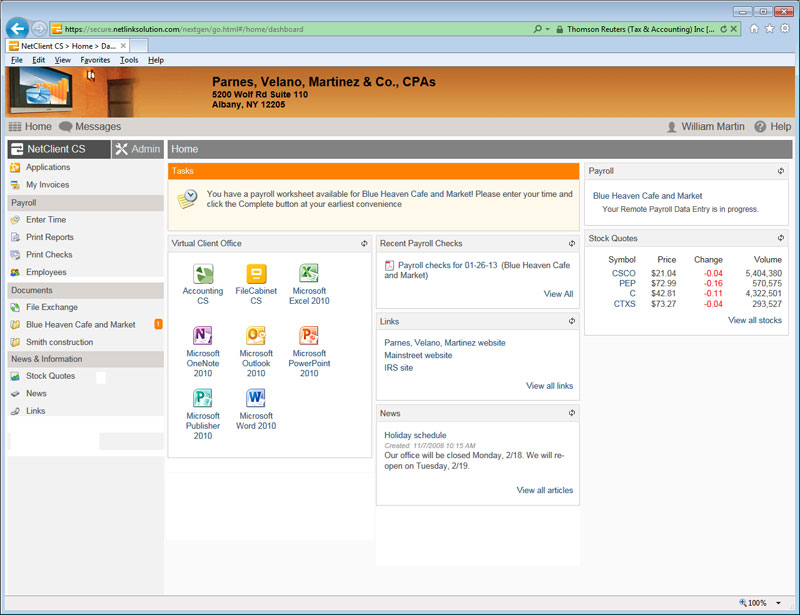Click the browser back arrow button
The height and width of the screenshot is (615, 800).
click(x=17, y=29)
